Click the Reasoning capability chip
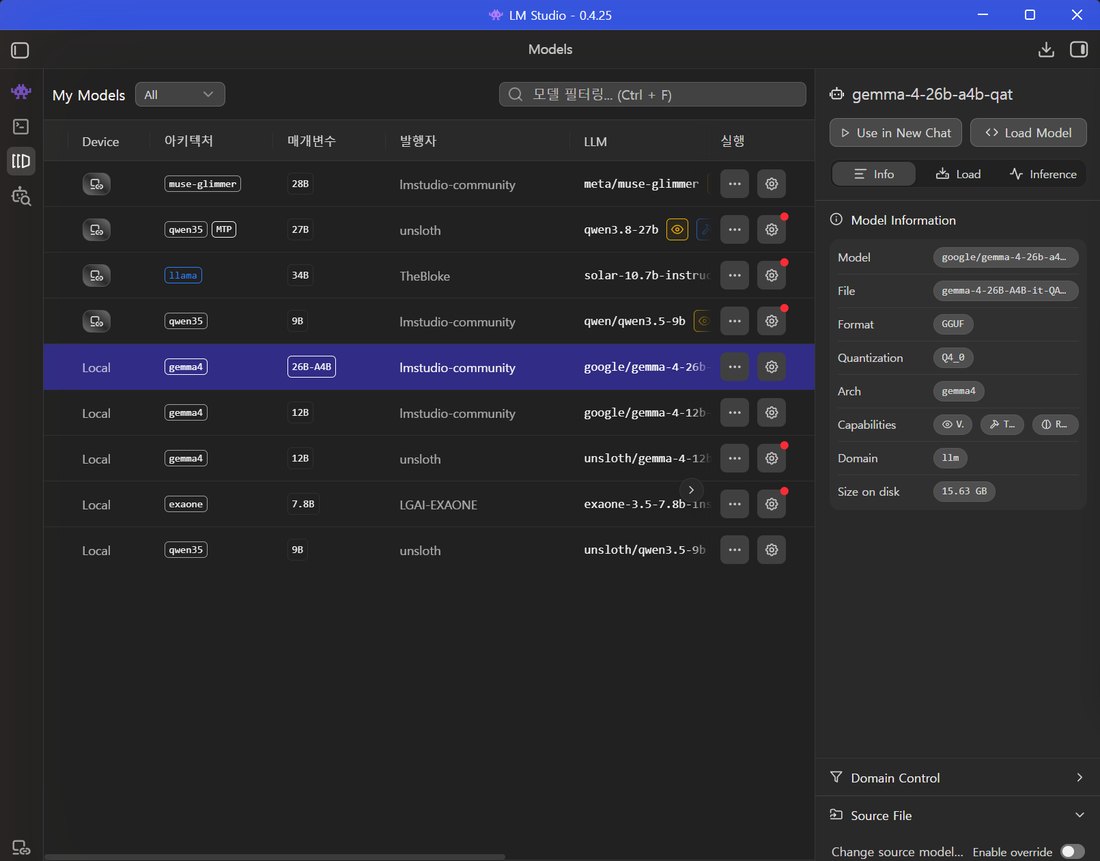 pos(1054,425)
